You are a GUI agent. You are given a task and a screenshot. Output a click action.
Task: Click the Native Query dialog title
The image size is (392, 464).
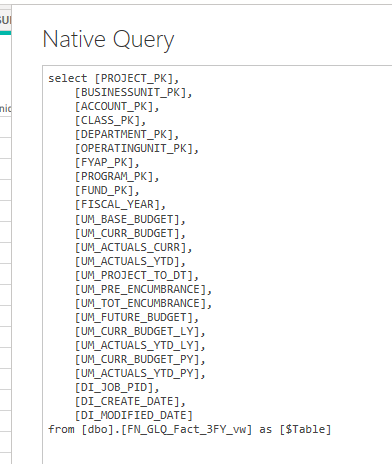pyautogui.click(x=108, y=40)
